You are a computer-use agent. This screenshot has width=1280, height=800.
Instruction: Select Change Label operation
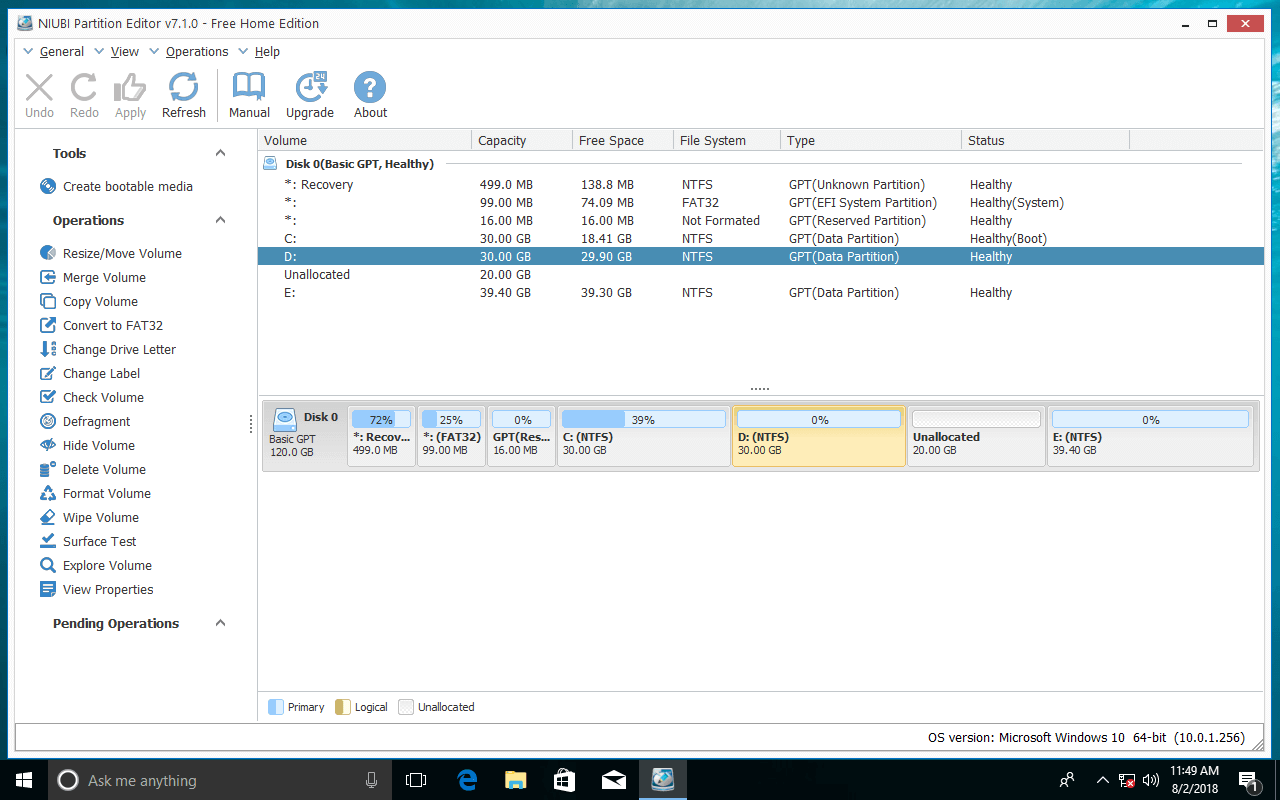click(90, 373)
